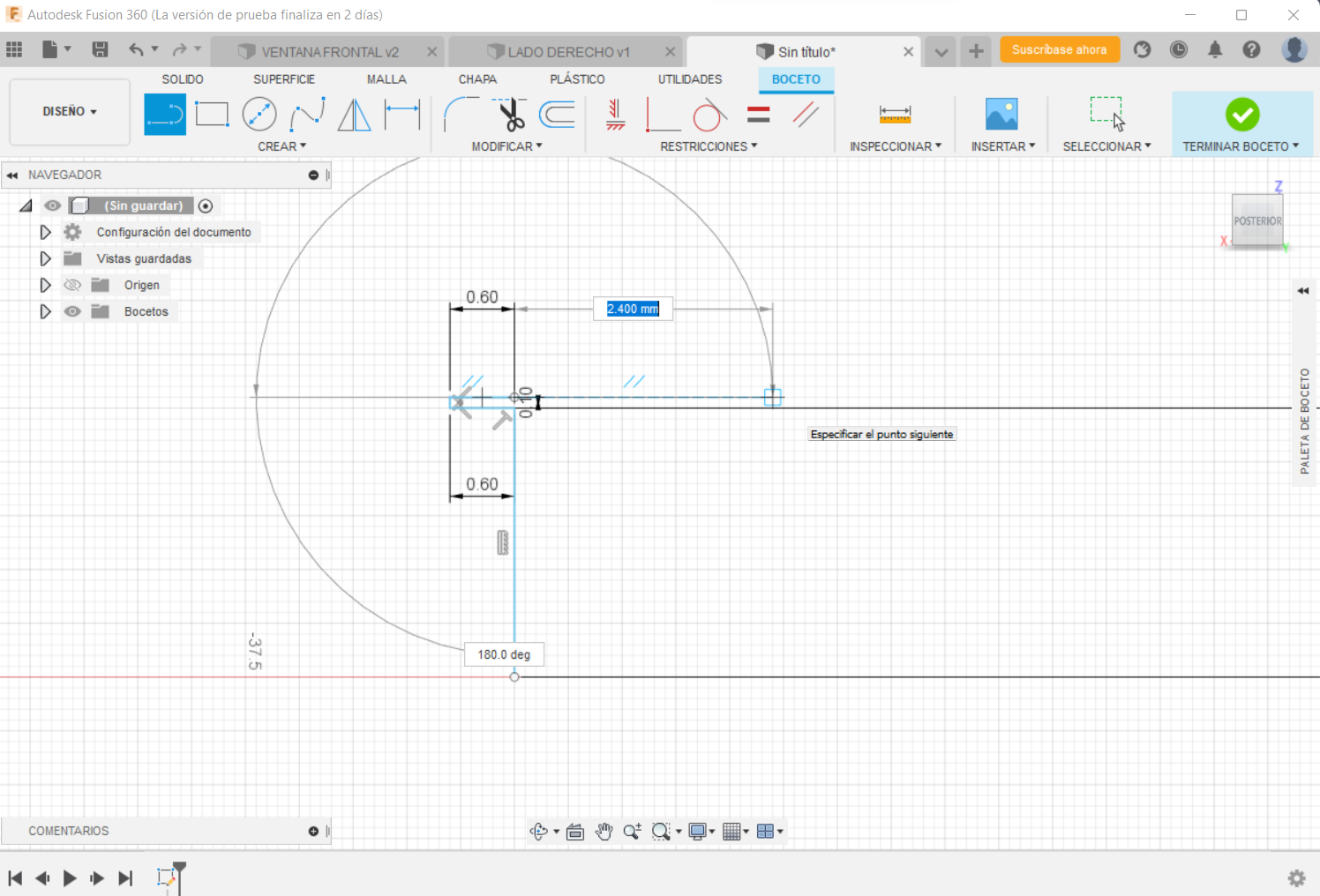Open the data panel grid icon
1320x896 pixels.
coord(14,49)
